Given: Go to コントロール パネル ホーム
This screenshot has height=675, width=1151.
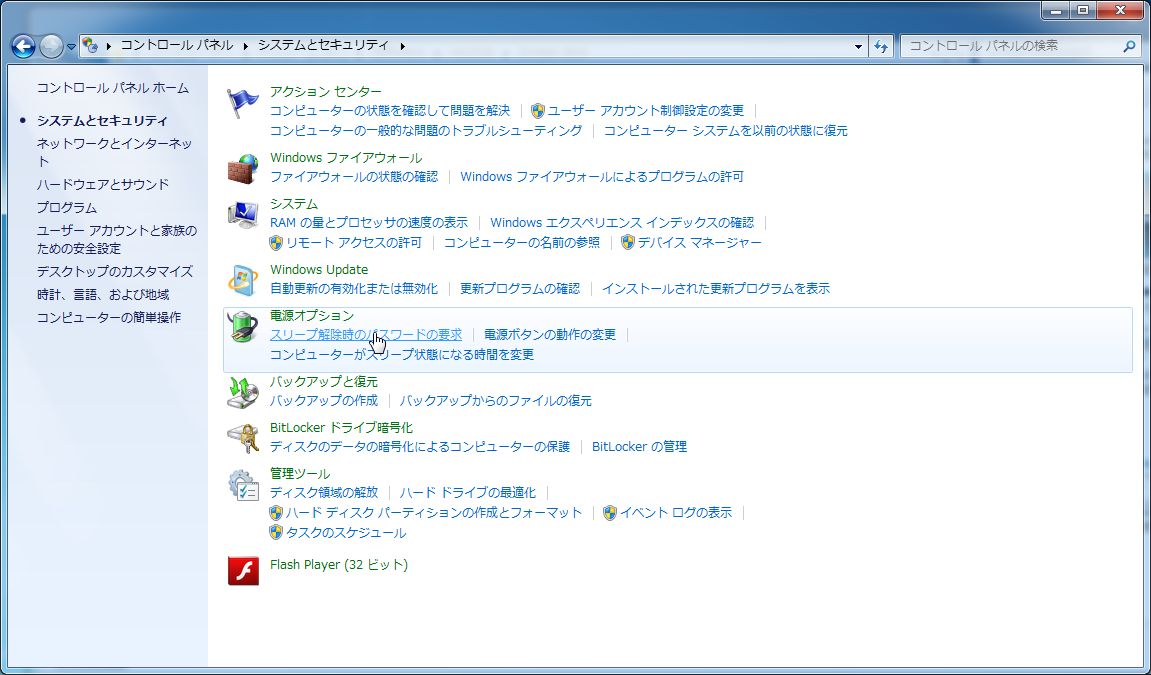Looking at the screenshot, I should coord(113,88).
